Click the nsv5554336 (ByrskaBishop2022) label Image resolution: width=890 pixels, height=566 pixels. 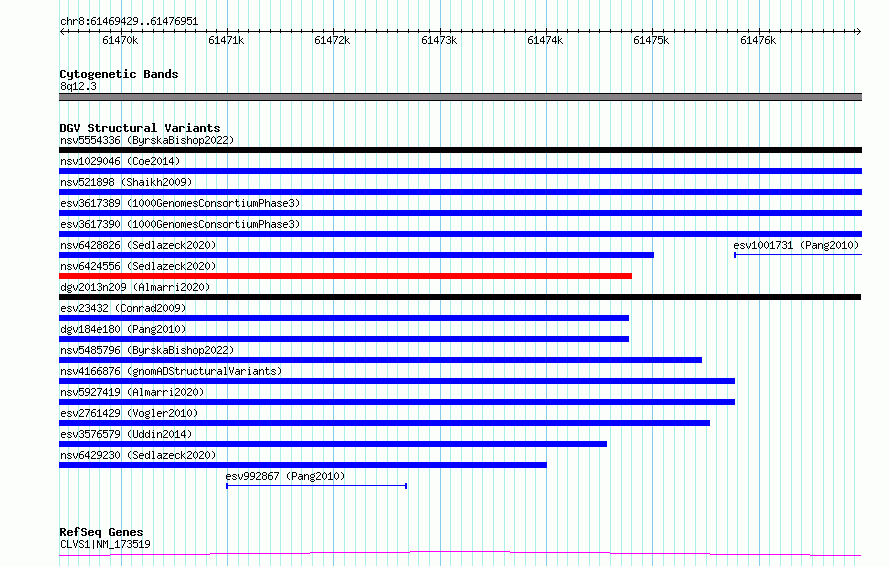pos(147,140)
